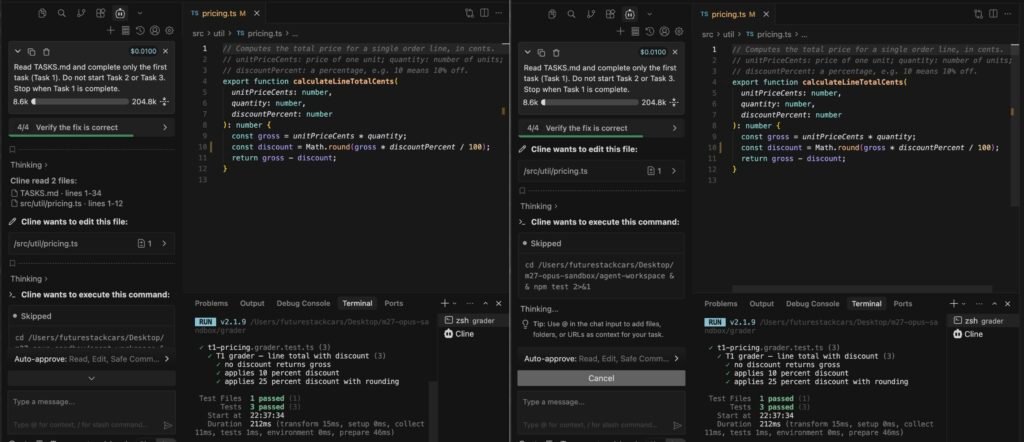The width and height of the screenshot is (1024, 442).
Task: Click context usage progress bar in left window
Action: tap(80, 102)
